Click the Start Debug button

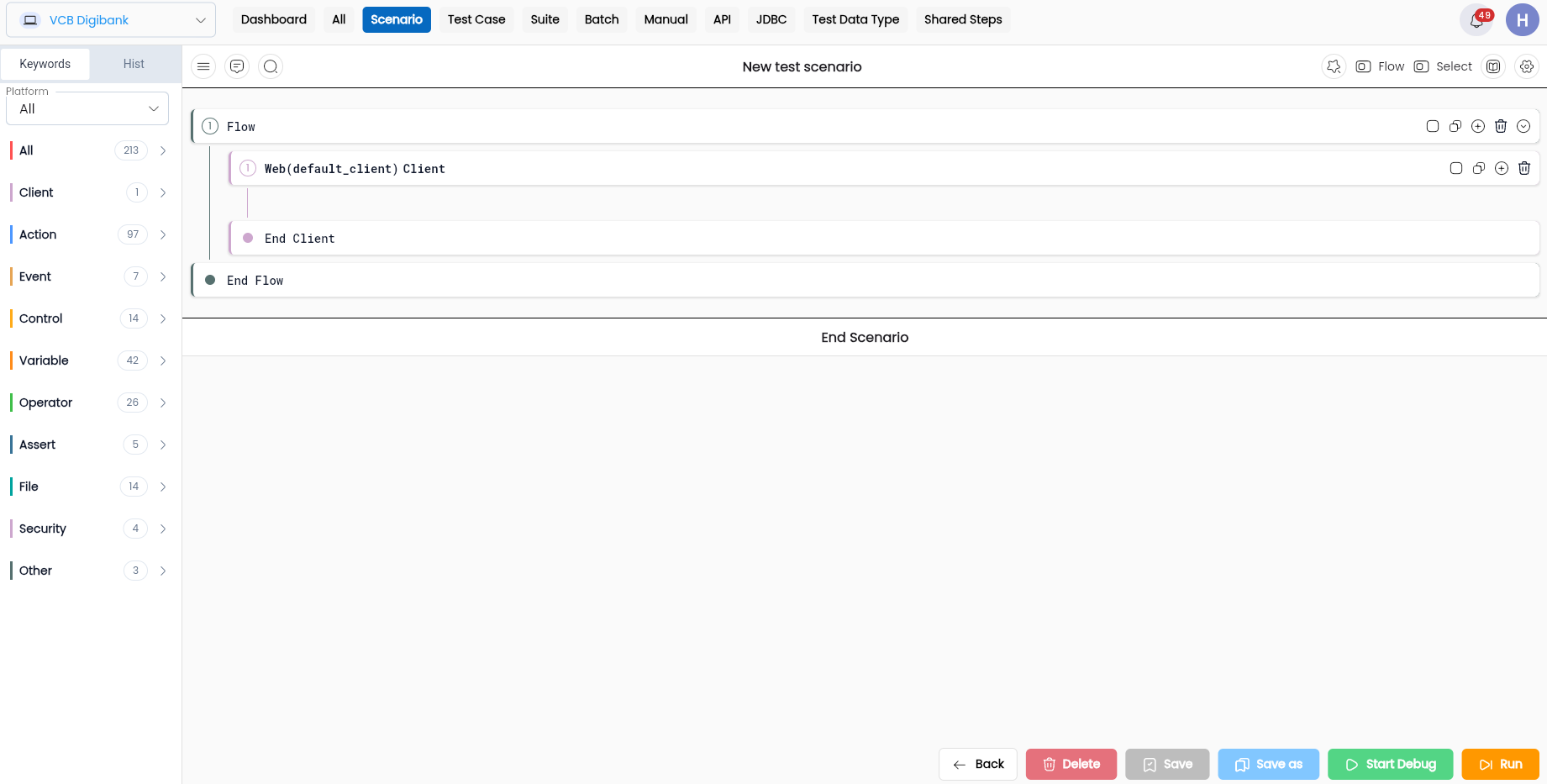(x=1391, y=765)
